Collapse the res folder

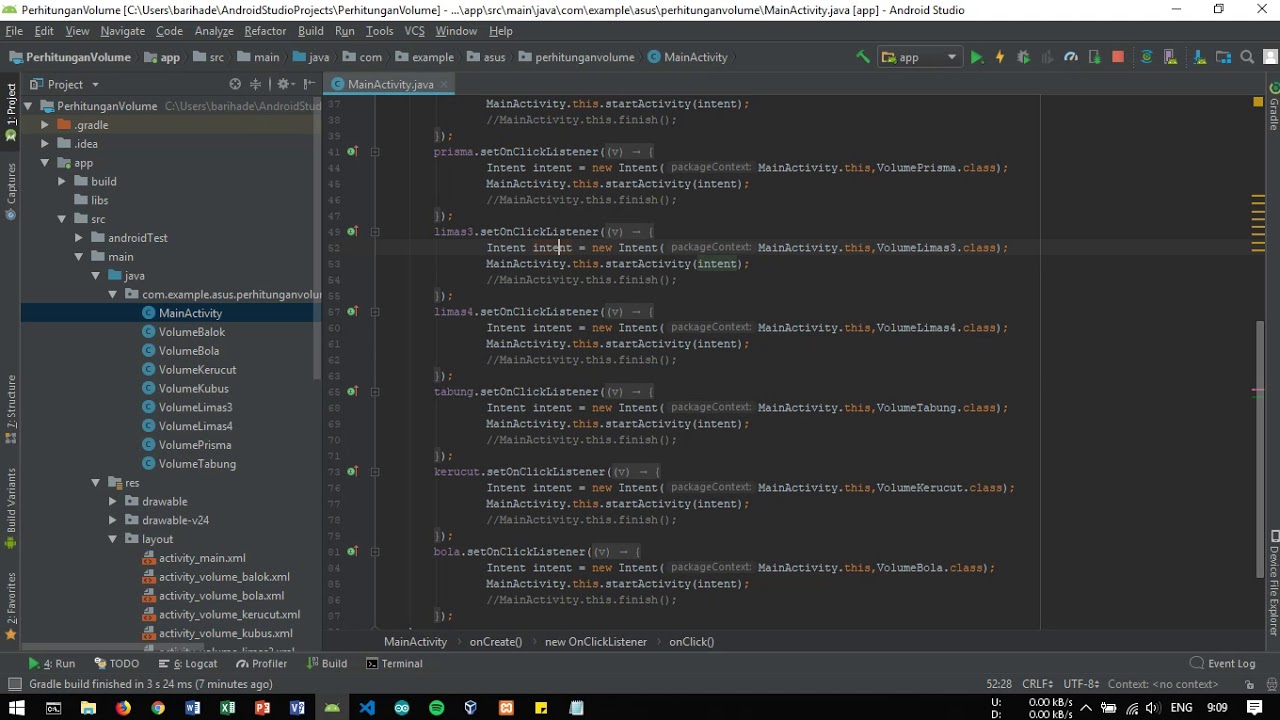click(96, 483)
